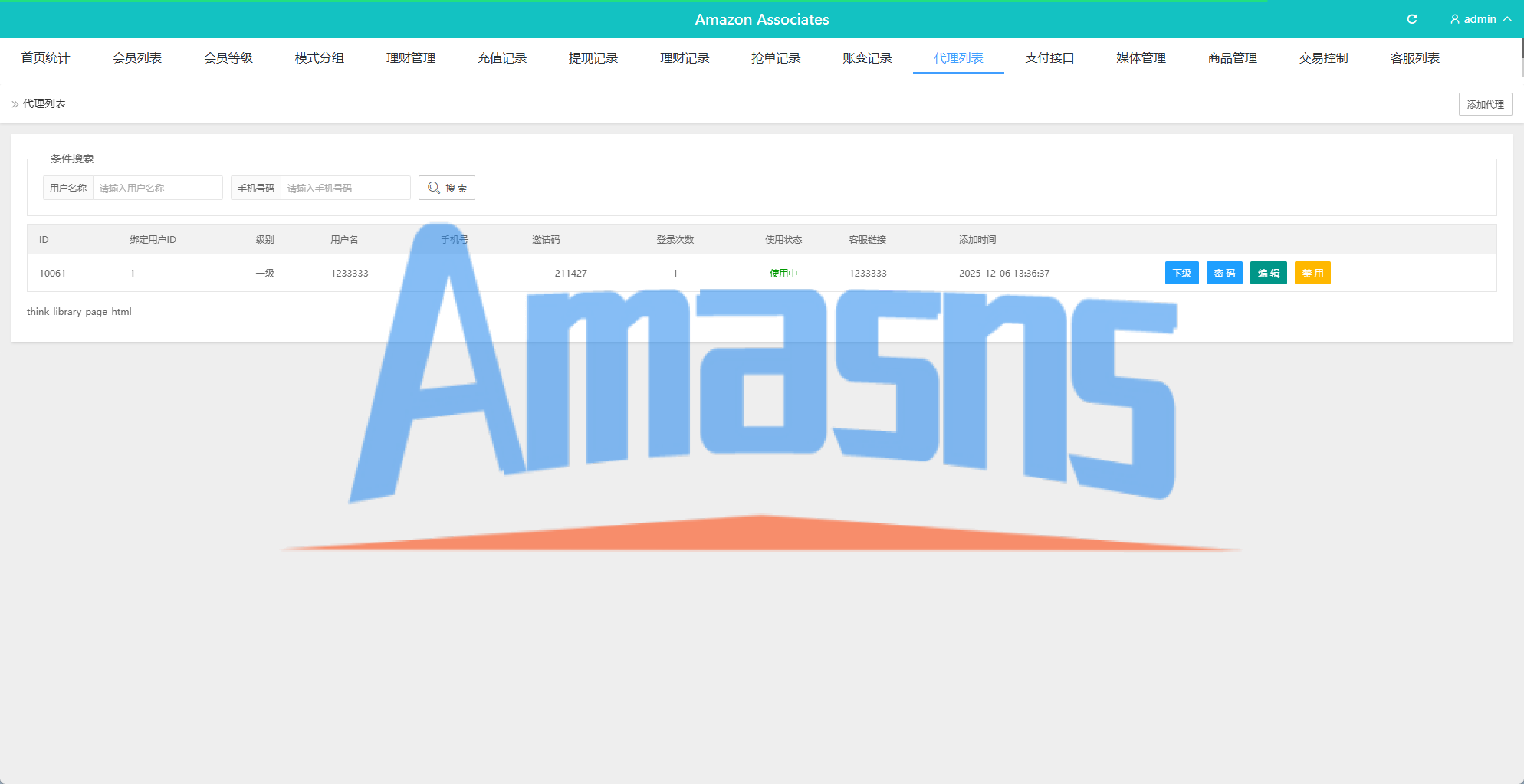Click 编辑 button for agent 10061

pyautogui.click(x=1269, y=273)
